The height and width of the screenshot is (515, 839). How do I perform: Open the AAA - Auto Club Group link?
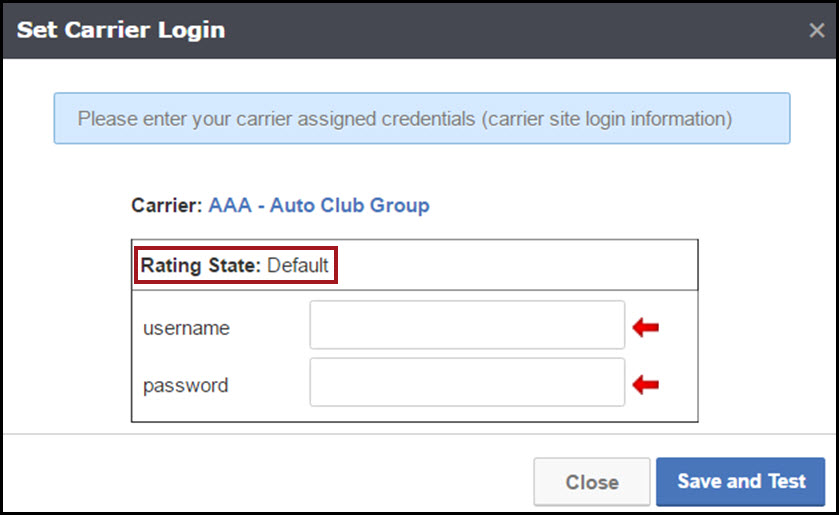click(319, 206)
